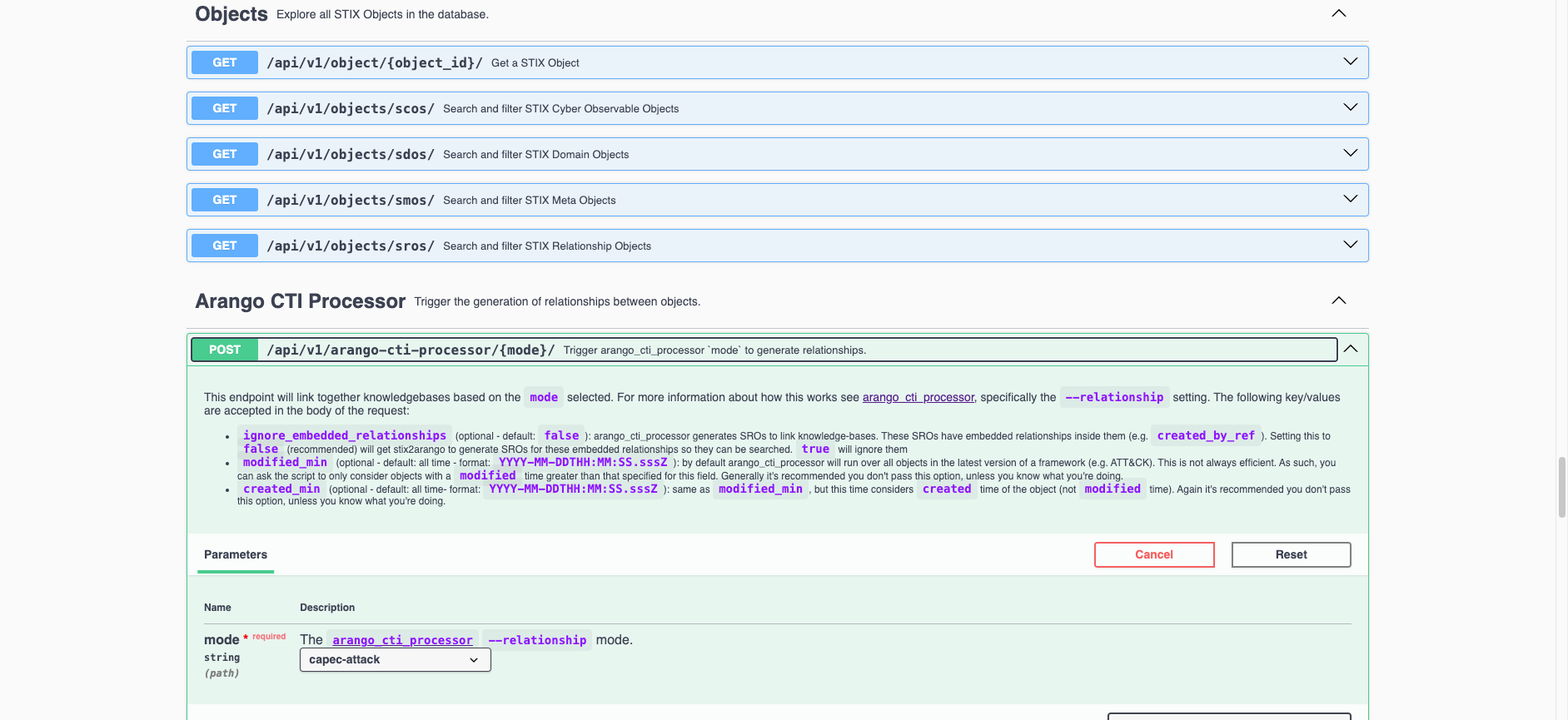1568x720 pixels.
Task: Follow arango_cti_processor link in mode description
Action: [x=402, y=640]
